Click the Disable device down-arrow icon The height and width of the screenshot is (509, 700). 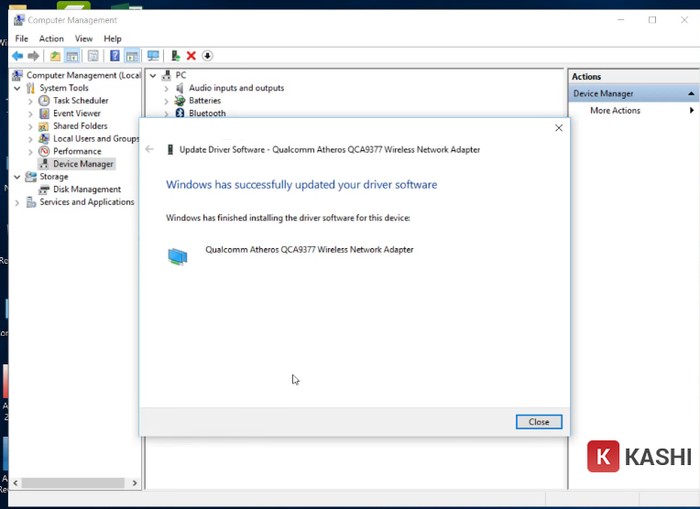pos(207,56)
